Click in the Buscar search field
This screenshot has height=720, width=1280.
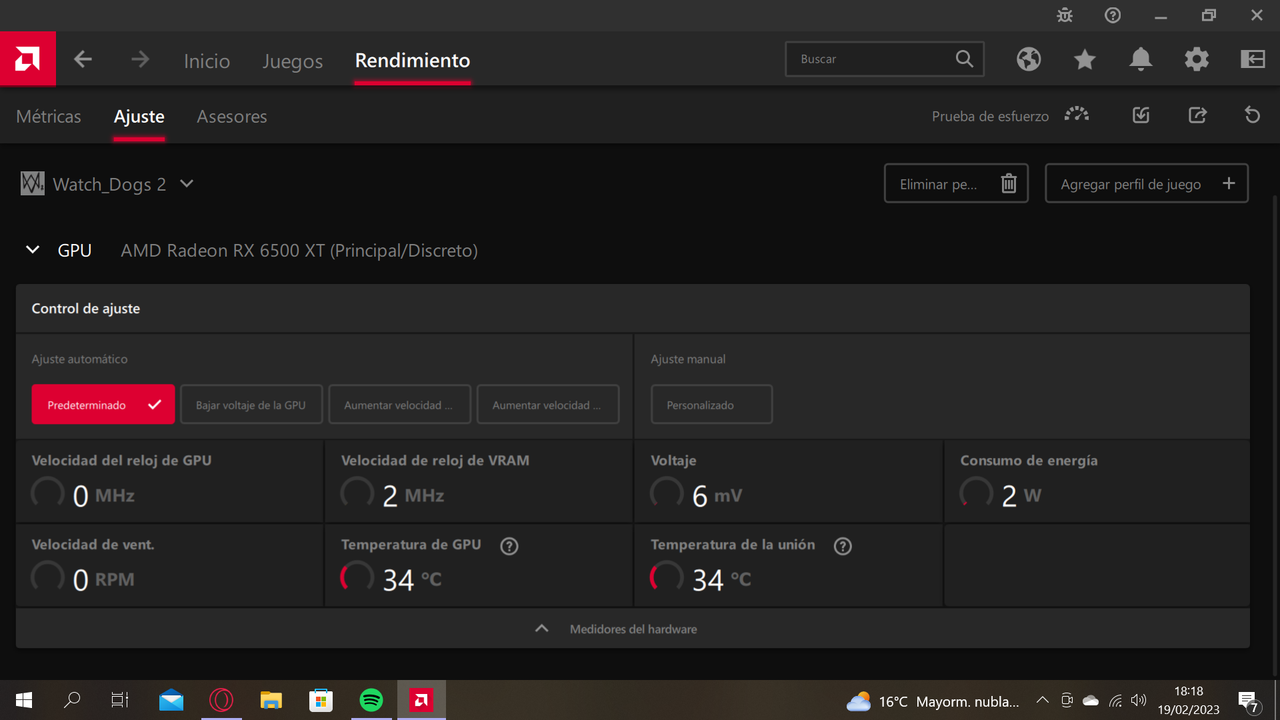coord(885,59)
